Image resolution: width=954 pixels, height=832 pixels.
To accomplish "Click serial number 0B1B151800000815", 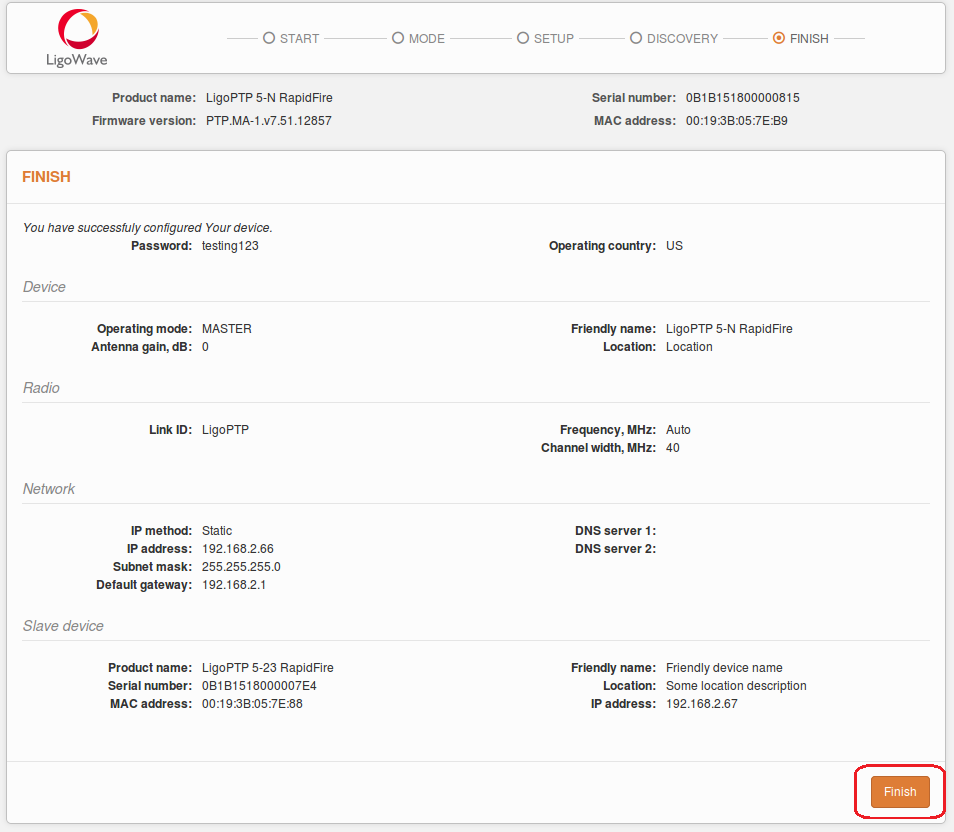I will (742, 97).
